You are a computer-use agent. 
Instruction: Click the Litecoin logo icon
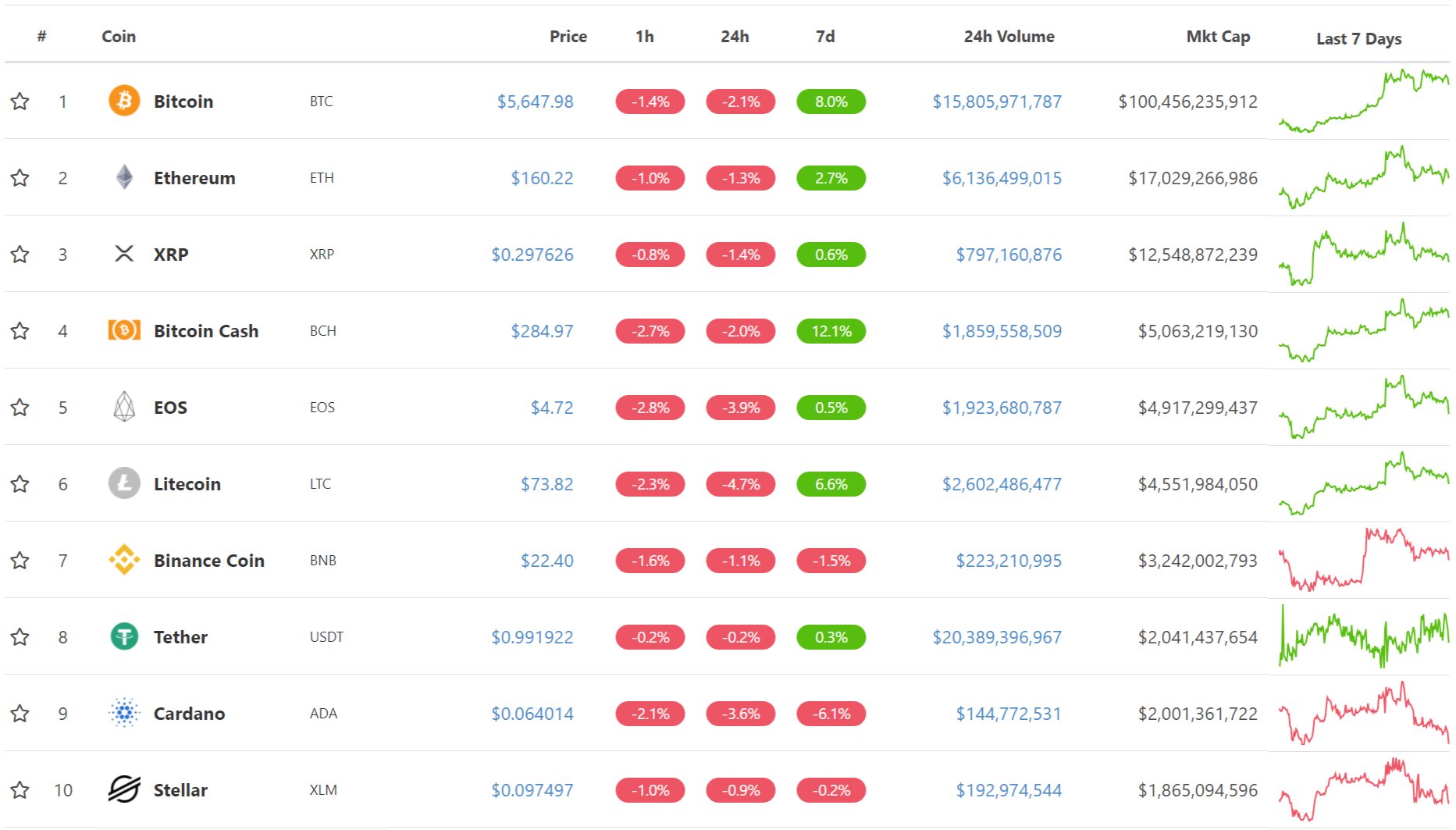tap(124, 483)
